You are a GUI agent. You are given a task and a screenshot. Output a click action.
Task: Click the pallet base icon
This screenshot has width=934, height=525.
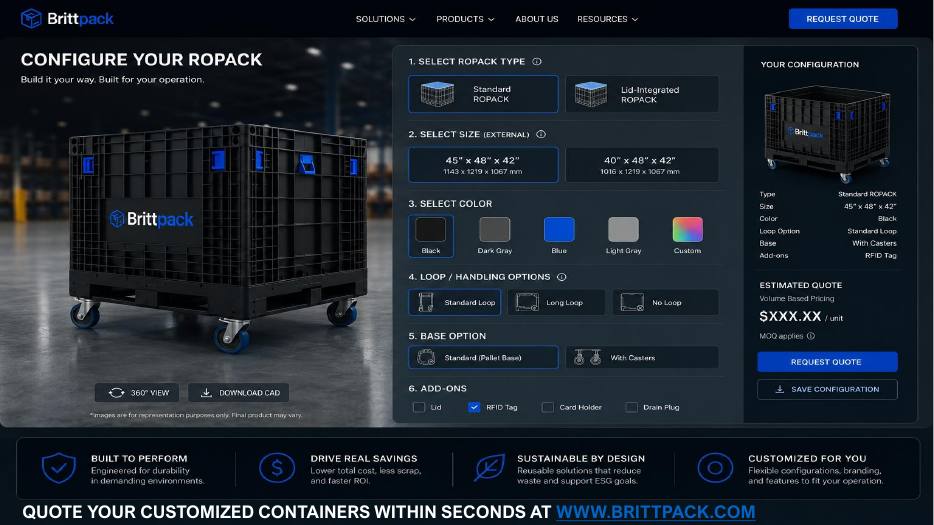click(426, 358)
